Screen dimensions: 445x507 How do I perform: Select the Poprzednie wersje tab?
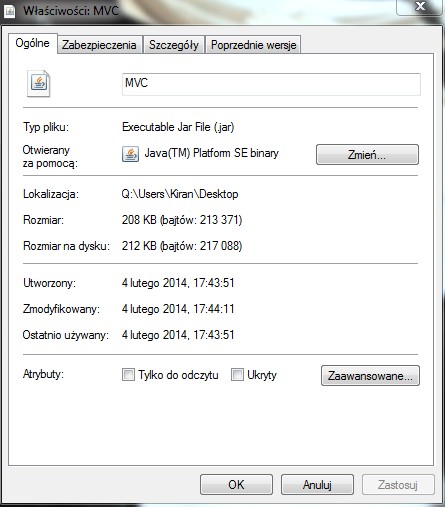pyautogui.click(x=254, y=45)
